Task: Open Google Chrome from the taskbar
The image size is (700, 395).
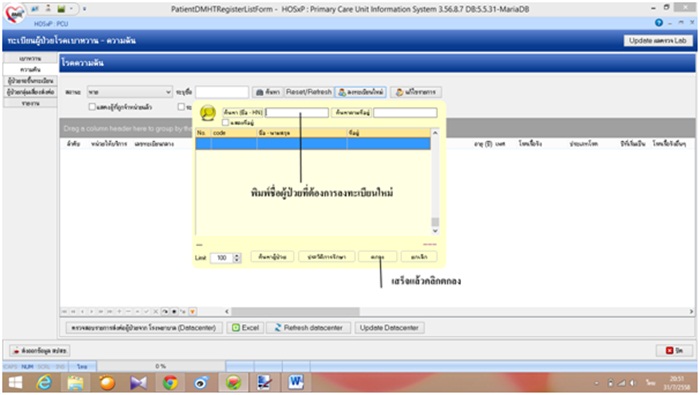Action: click(170, 383)
